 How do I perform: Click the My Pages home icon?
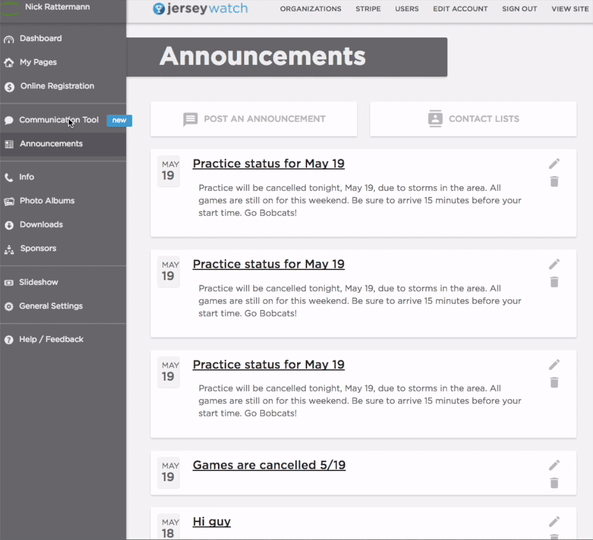click(9, 62)
